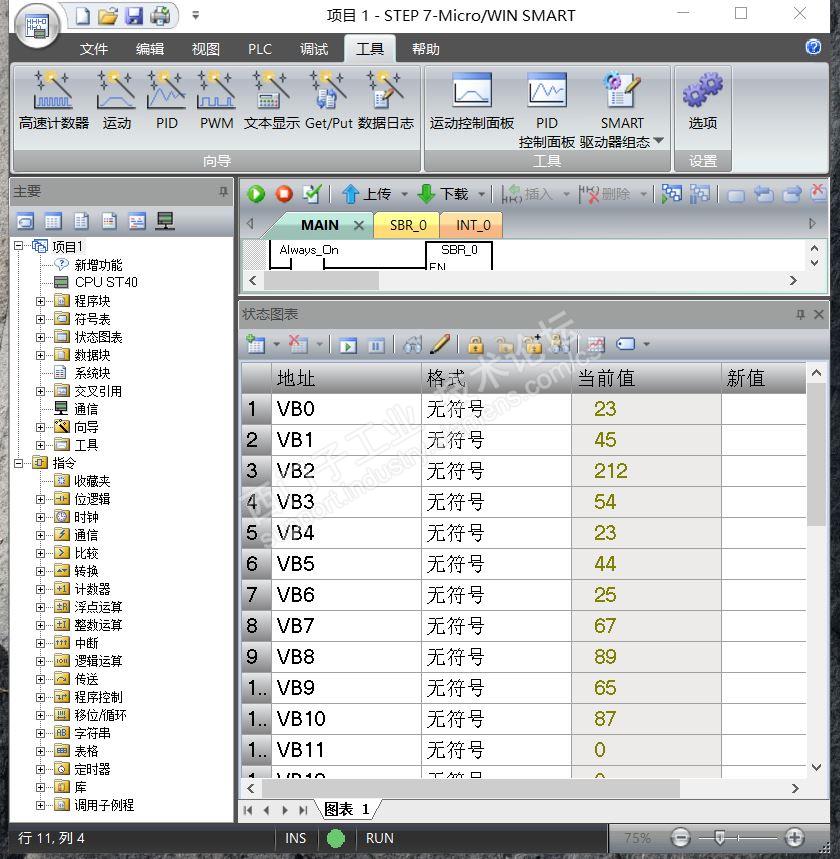This screenshot has width=840, height=859.
Task: Open the Download dropdown arrow
Action: (481, 194)
